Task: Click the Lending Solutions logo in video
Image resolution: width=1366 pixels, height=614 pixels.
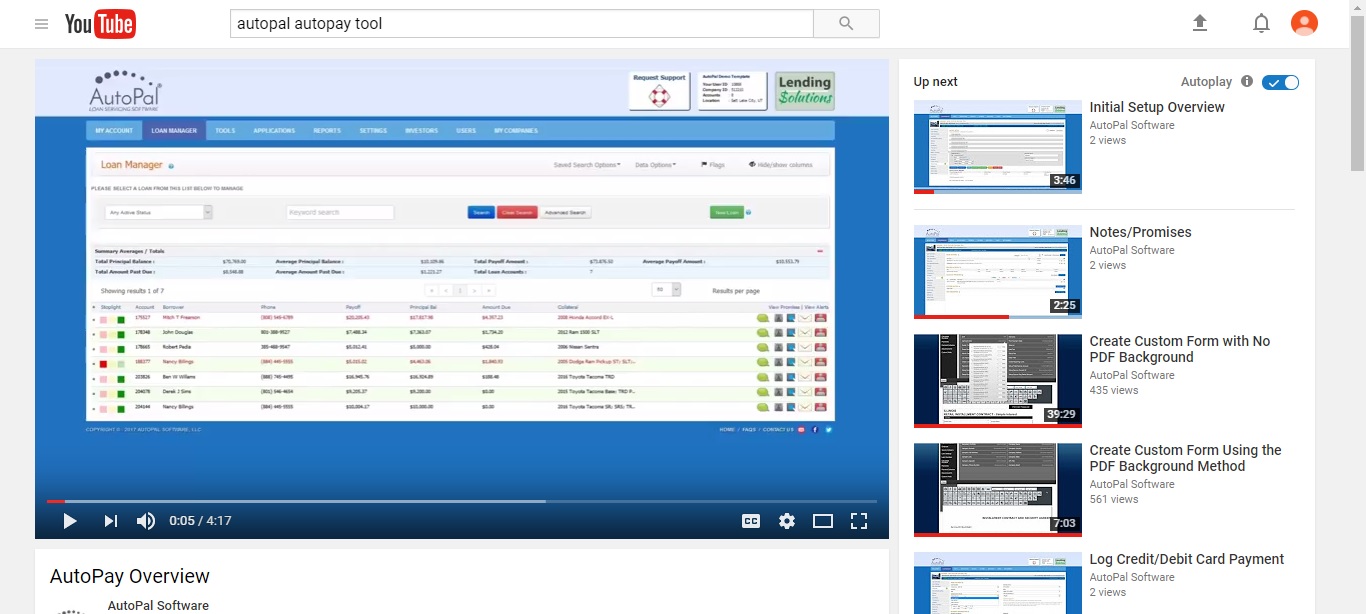Action: coord(805,90)
